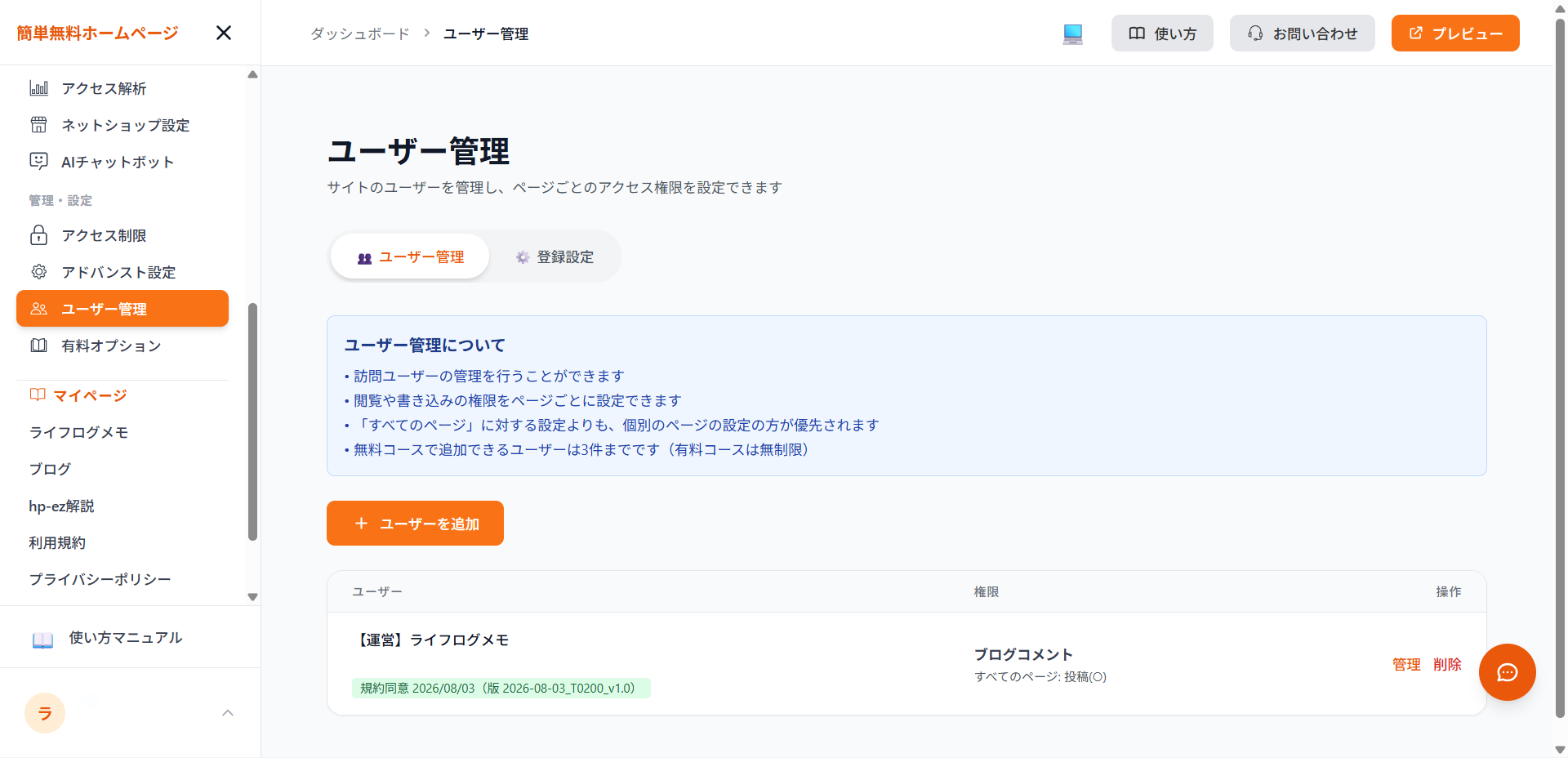Image resolution: width=1568 pixels, height=758 pixels.
Task: Open 有料オプション menu item
Action: click(x=122, y=346)
